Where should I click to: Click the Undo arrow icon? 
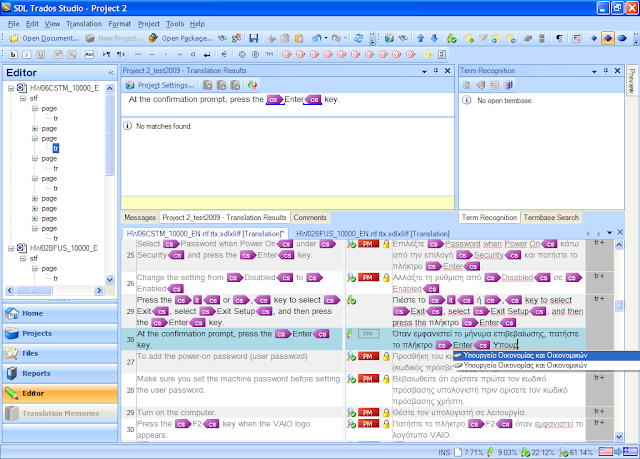pyautogui.click(x=317, y=38)
